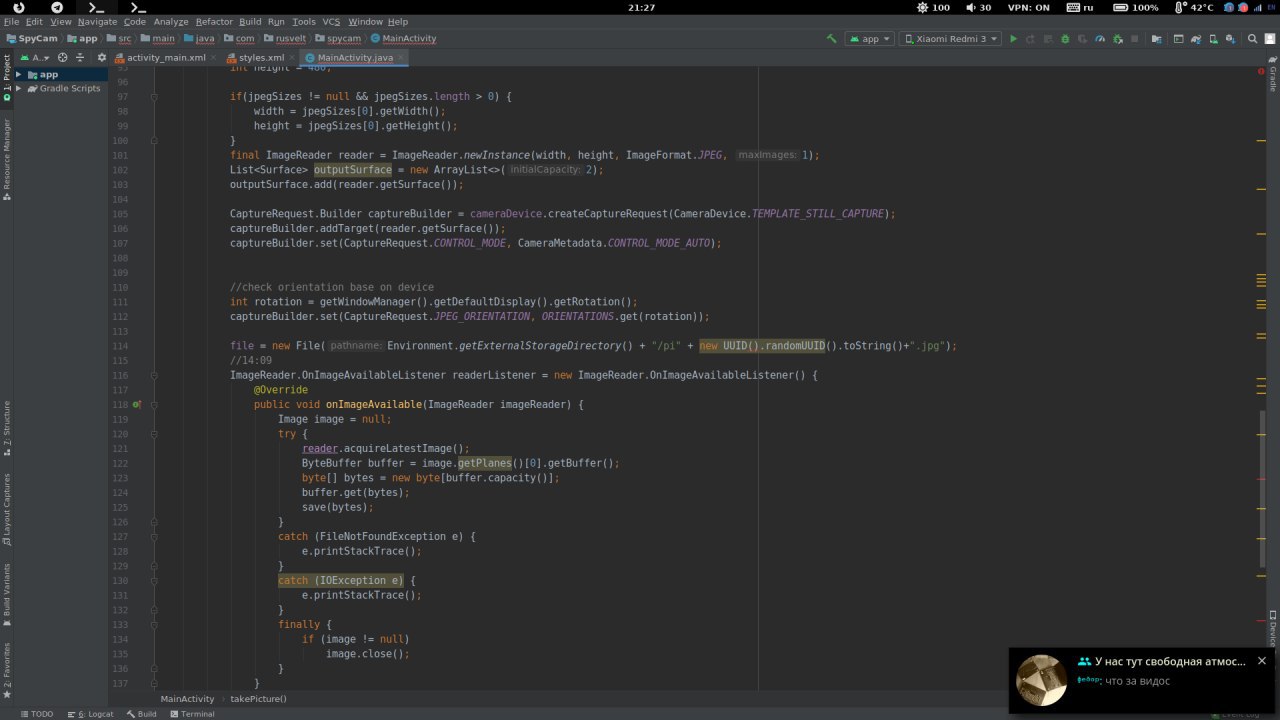
Task: Open the Build tool window button
Action: (x=141, y=714)
